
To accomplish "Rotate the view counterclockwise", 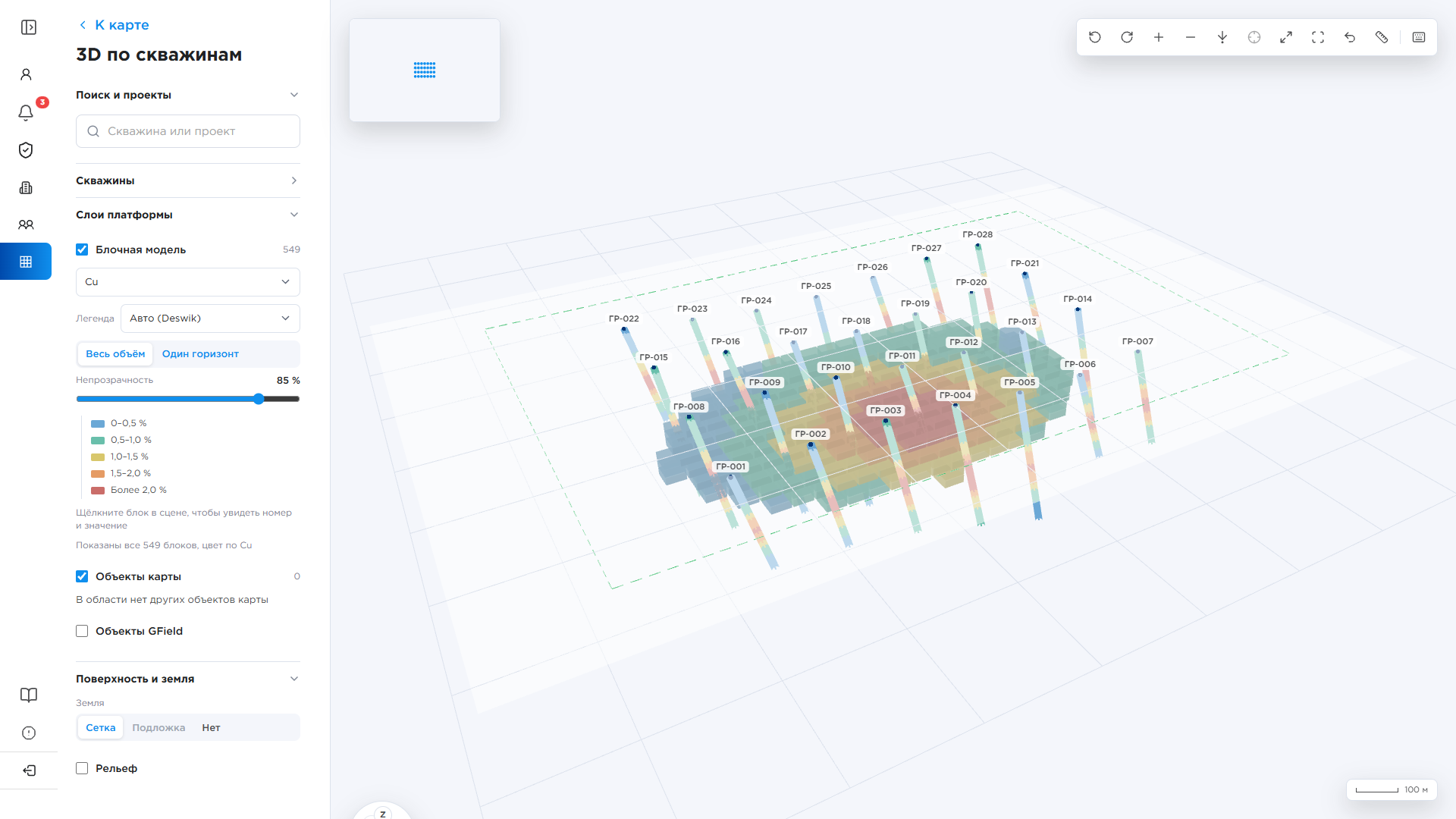I will (x=1094, y=37).
